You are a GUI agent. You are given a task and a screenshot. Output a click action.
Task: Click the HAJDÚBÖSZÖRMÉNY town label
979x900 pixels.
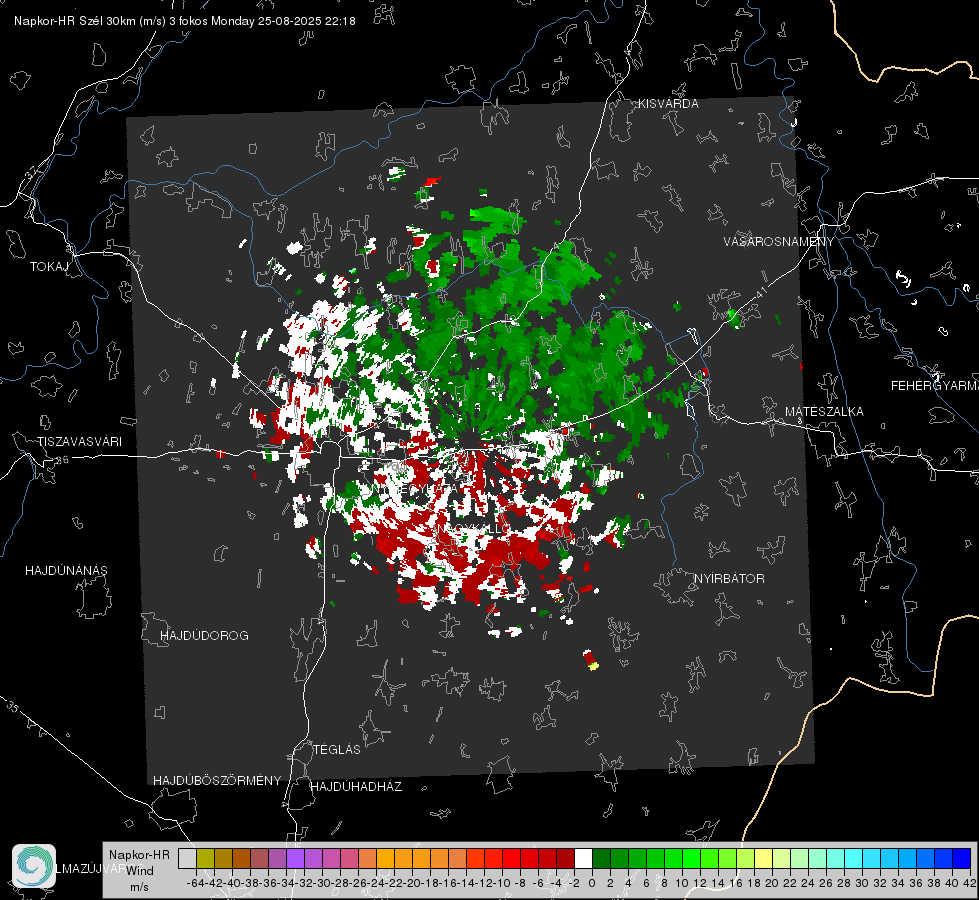(x=217, y=781)
